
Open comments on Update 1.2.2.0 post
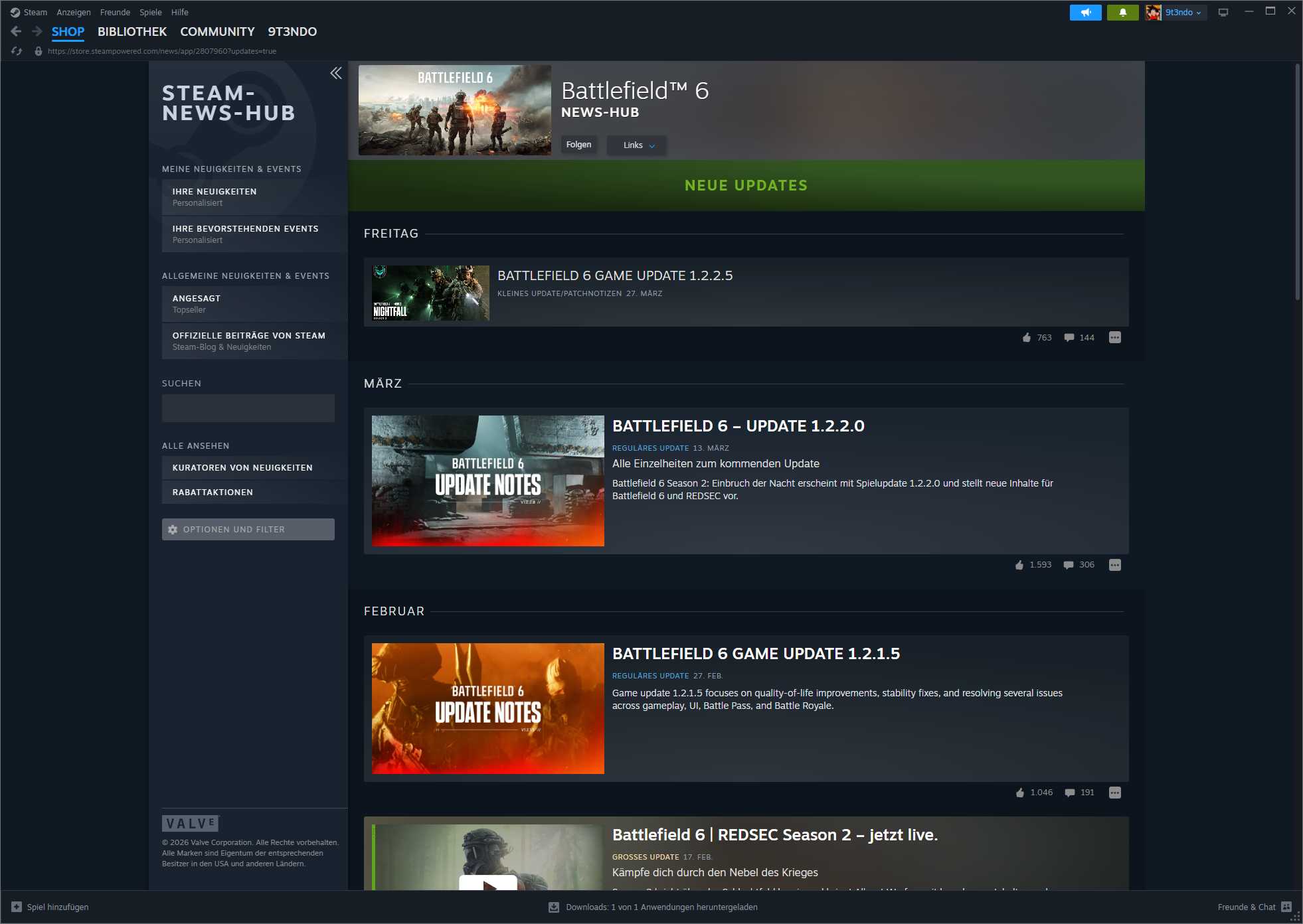coord(1069,565)
